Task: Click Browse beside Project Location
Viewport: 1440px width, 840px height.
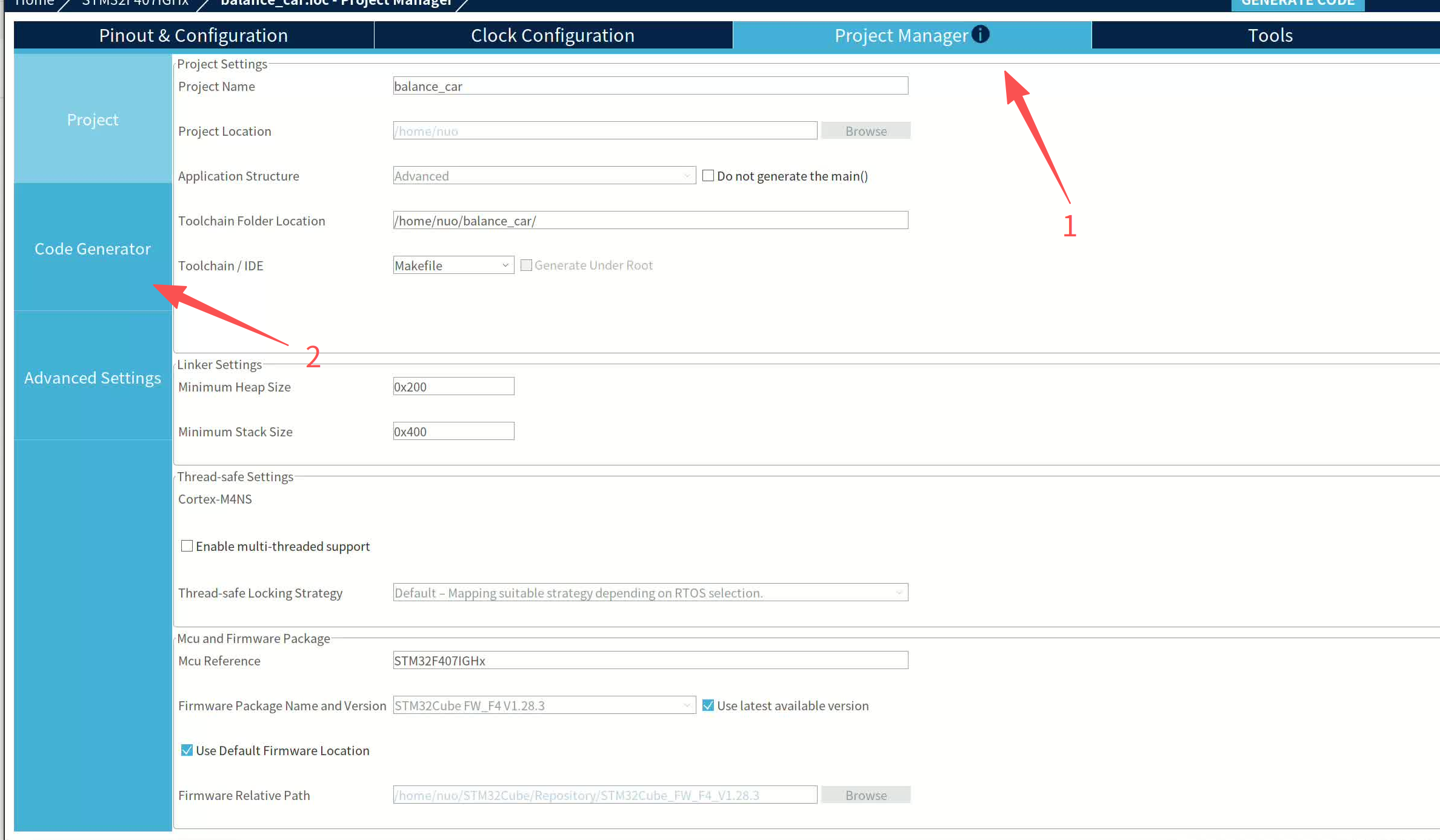Action: point(865,130)
